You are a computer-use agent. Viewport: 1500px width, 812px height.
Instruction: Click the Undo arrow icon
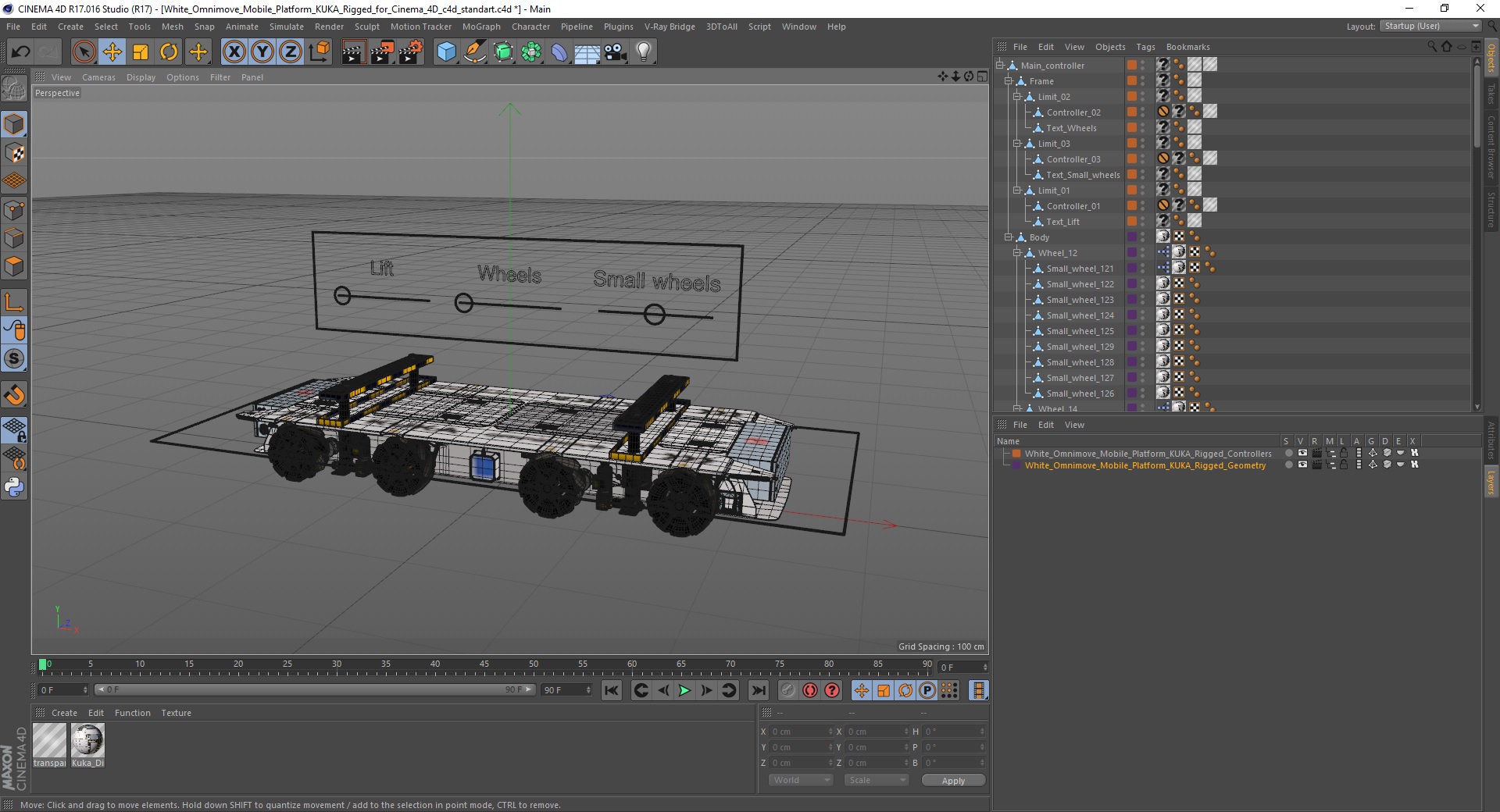[x=20, y=52]
